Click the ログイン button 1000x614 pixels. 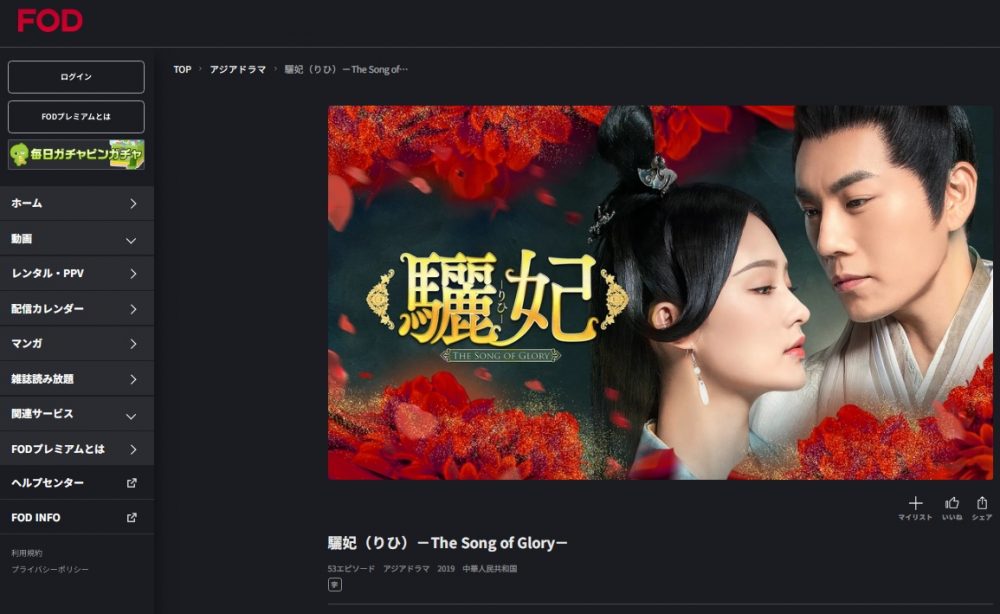76,77
